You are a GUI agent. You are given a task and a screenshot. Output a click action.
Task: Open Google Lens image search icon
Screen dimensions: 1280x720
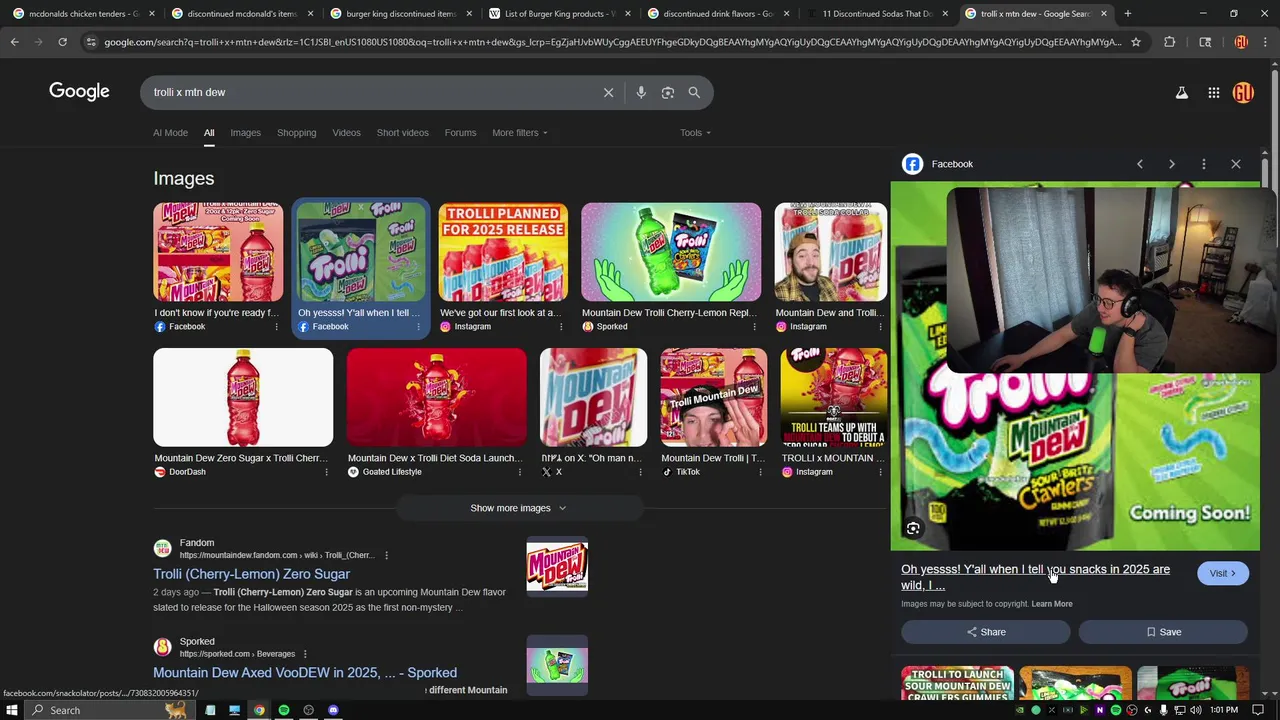[x=667, y=92]
